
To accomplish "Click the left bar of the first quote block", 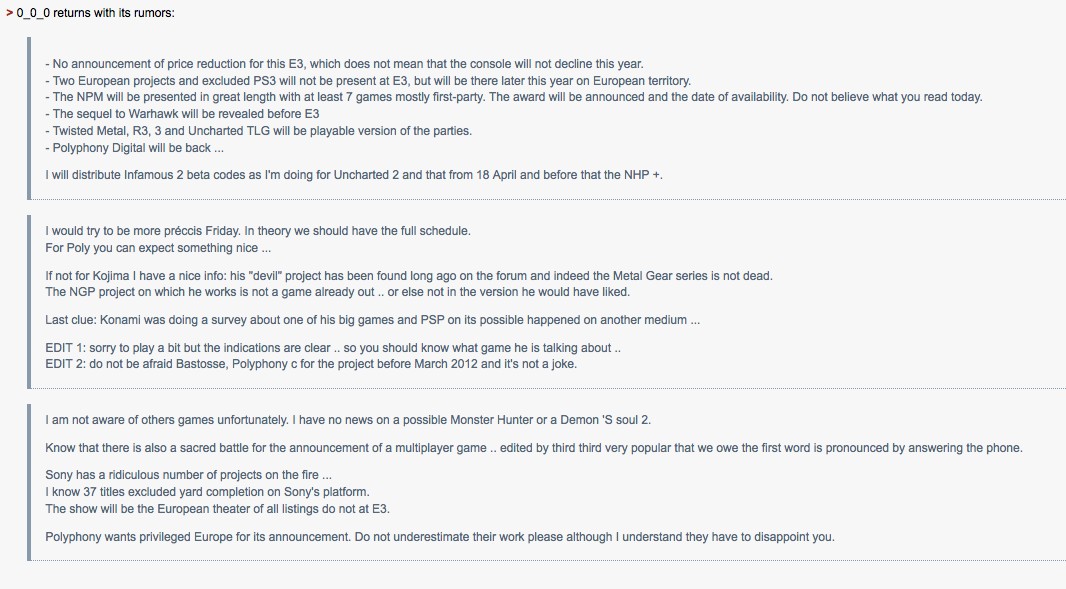I will pos(29,118).
